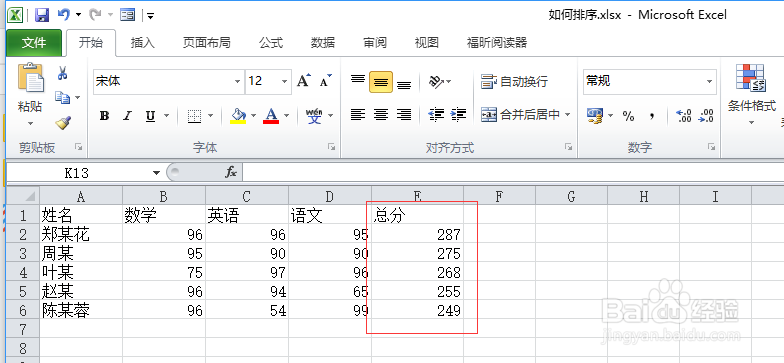784x363 pixels.
Task: Click the Decrease Decimal icon
Action: [706, 116]
